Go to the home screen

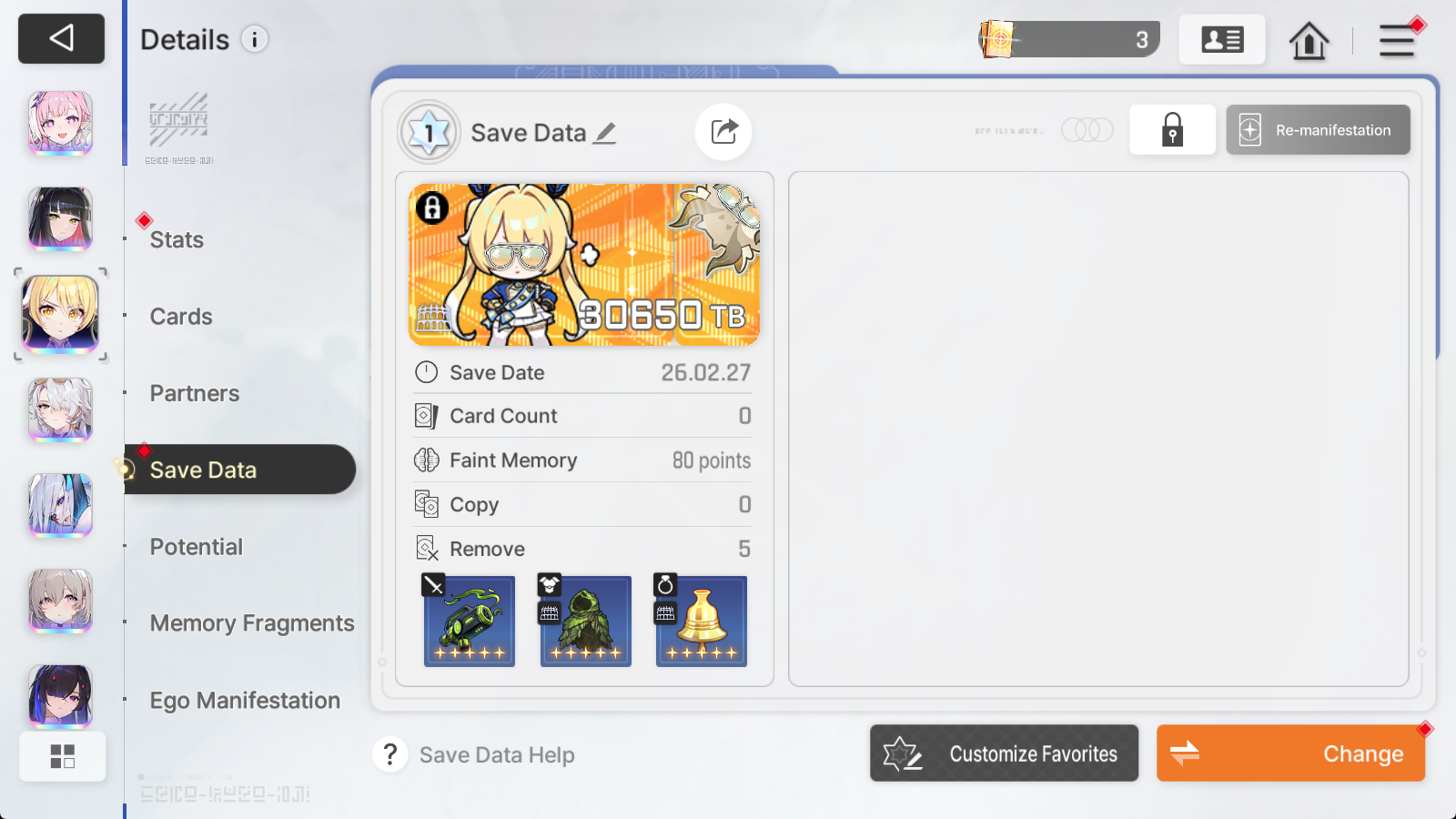coord(1309,40)
